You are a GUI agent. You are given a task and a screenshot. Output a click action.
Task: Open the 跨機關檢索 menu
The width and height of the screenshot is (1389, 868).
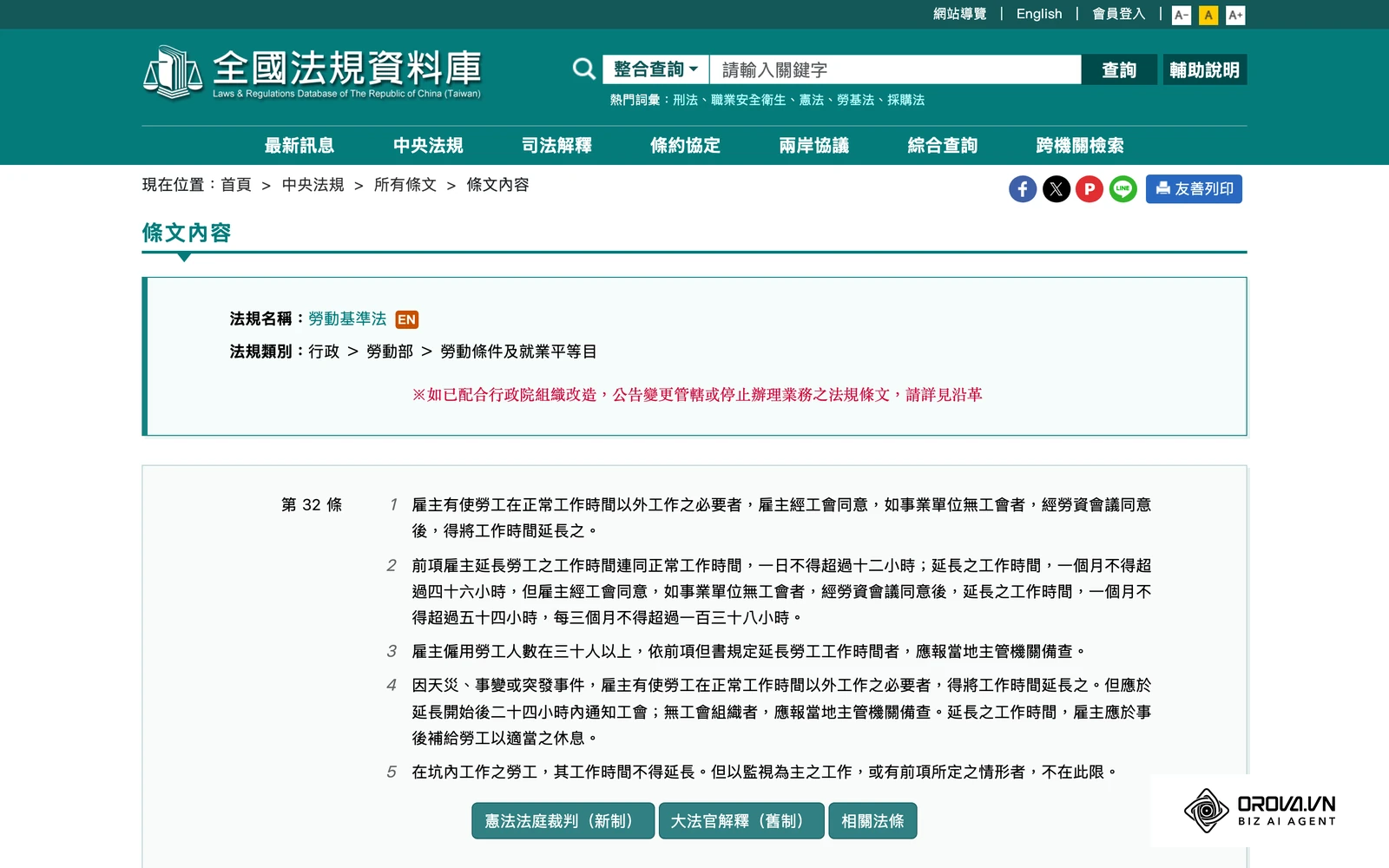pyautogui.click(x=1080, y=145)
